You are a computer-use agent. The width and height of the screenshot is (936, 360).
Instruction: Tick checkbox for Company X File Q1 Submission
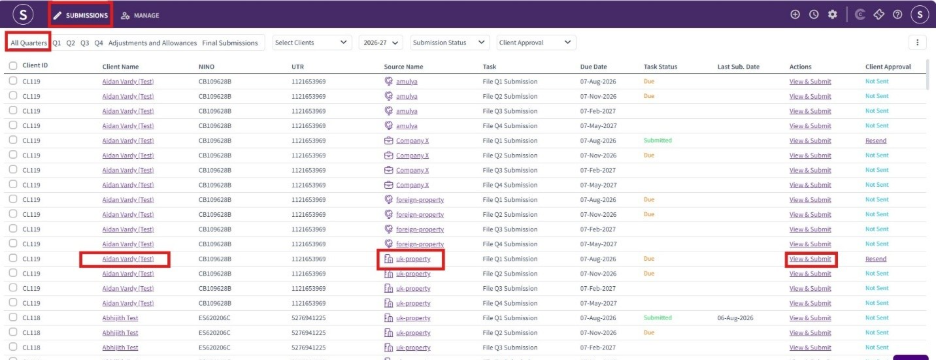coord(13,140)
